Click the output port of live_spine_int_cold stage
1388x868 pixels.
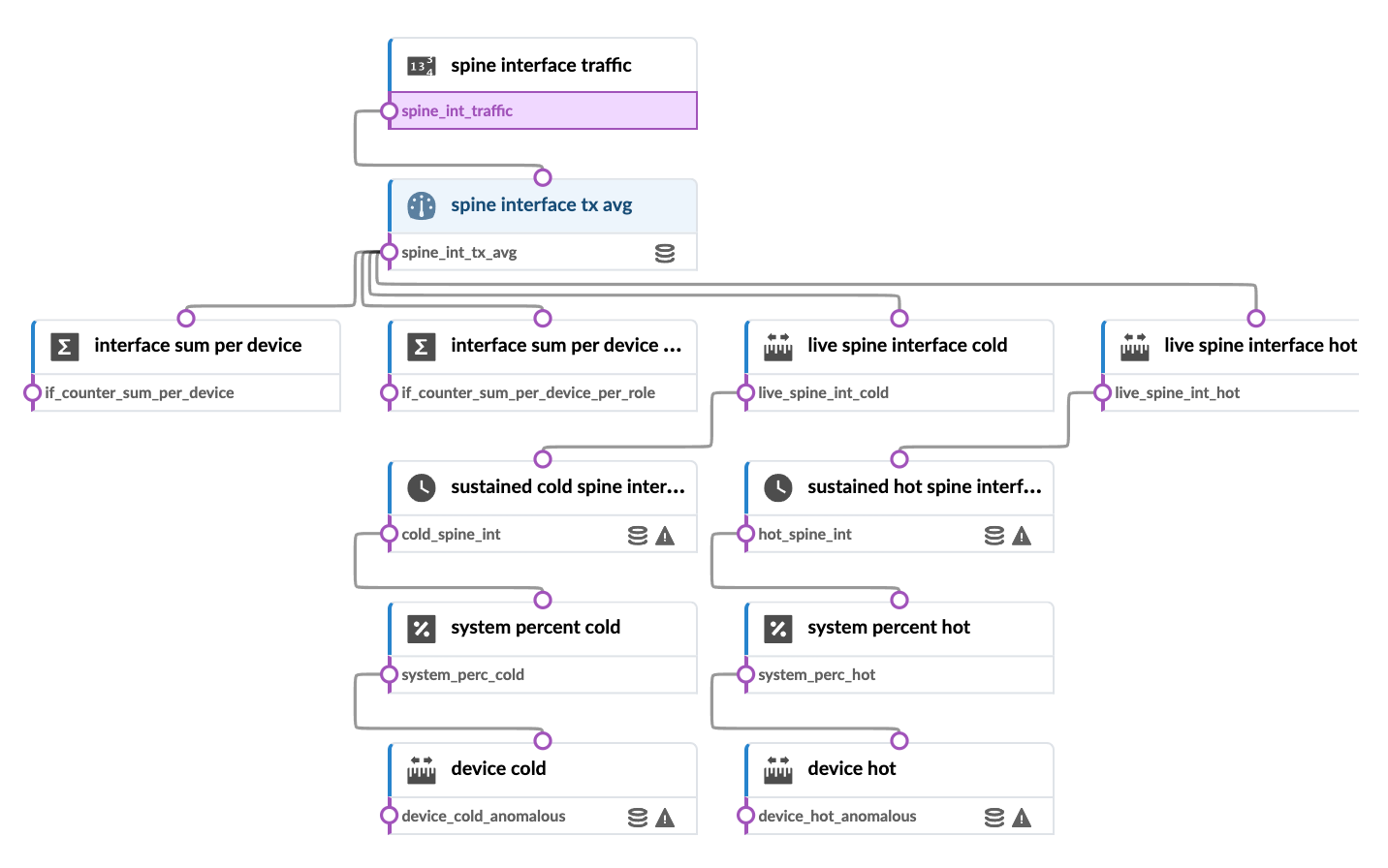coord(746,392)
